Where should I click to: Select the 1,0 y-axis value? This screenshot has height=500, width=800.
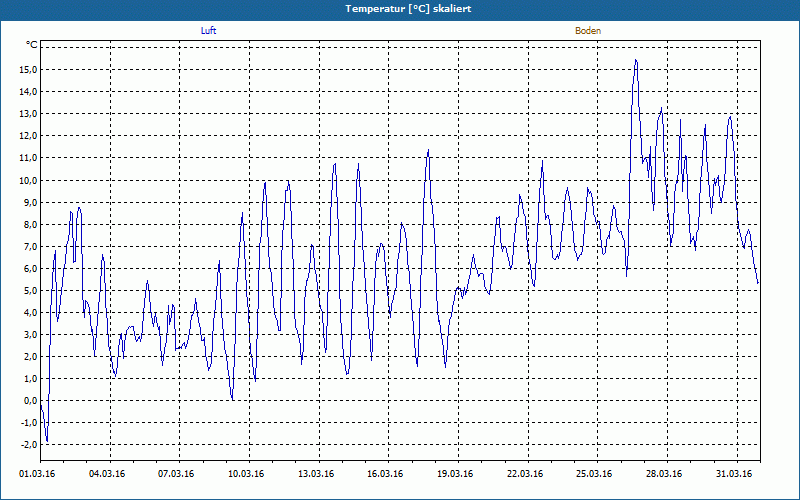pos(30,379)
